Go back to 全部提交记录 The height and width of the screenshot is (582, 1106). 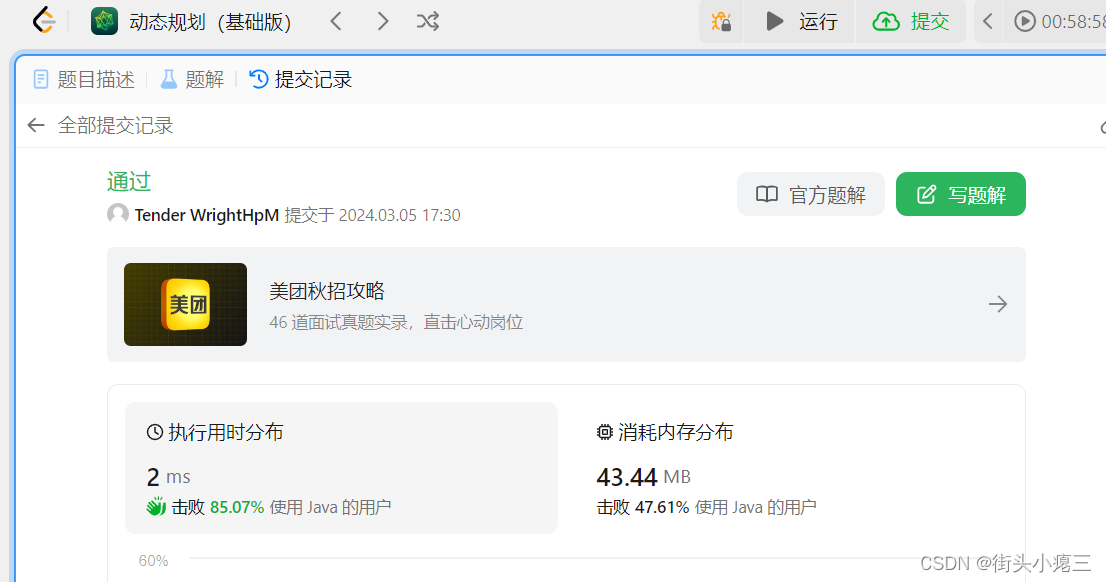(100, 125)
